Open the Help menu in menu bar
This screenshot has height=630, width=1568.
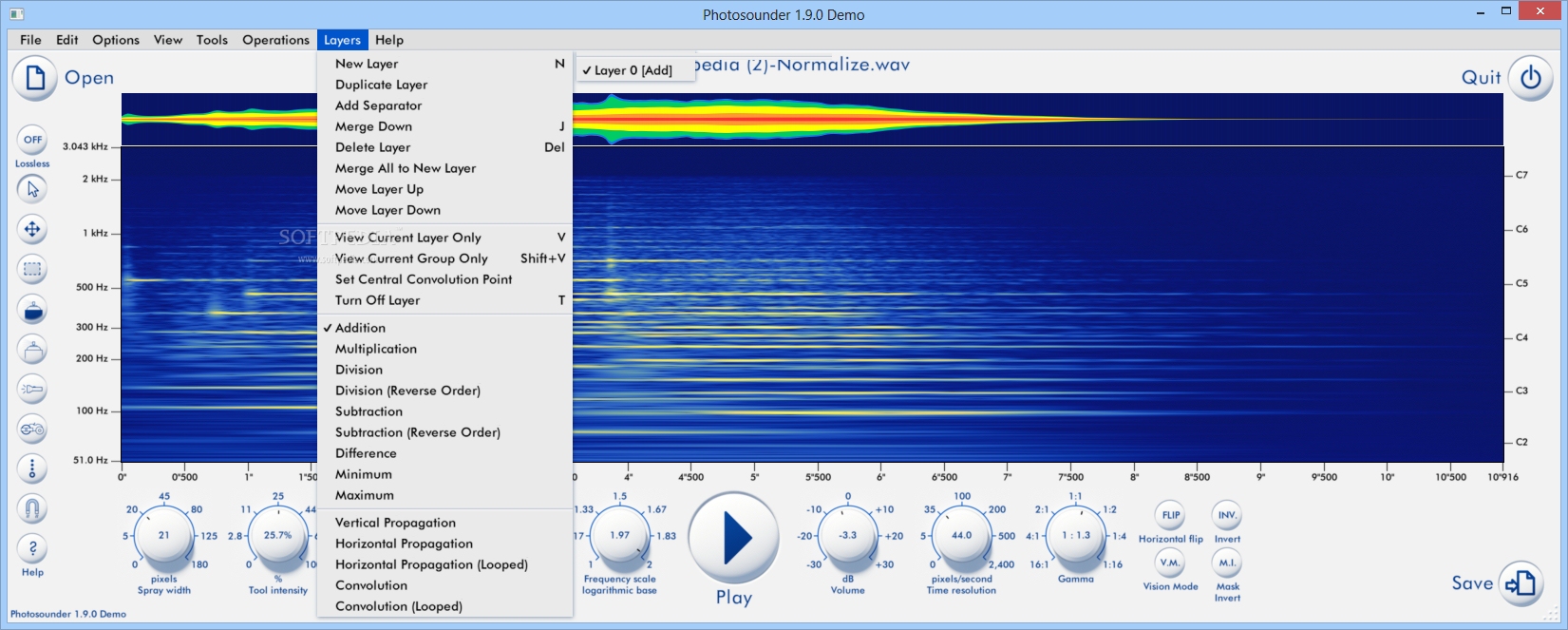389,40
